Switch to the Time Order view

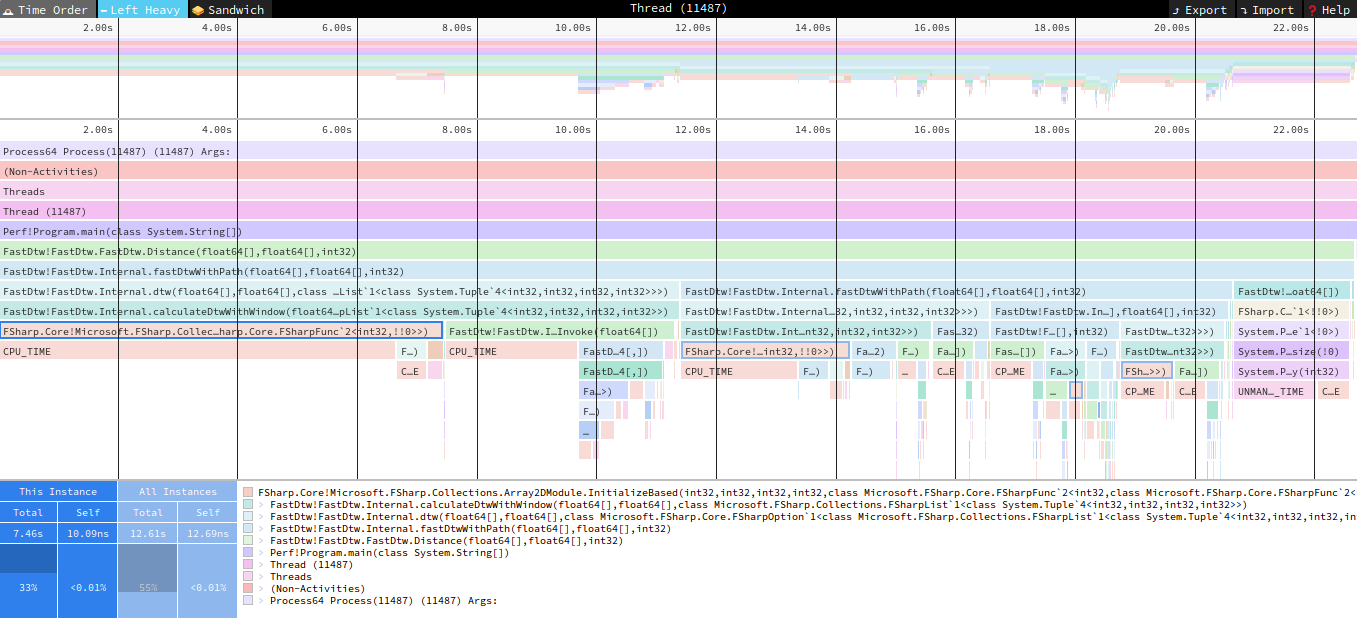[48, 9]
